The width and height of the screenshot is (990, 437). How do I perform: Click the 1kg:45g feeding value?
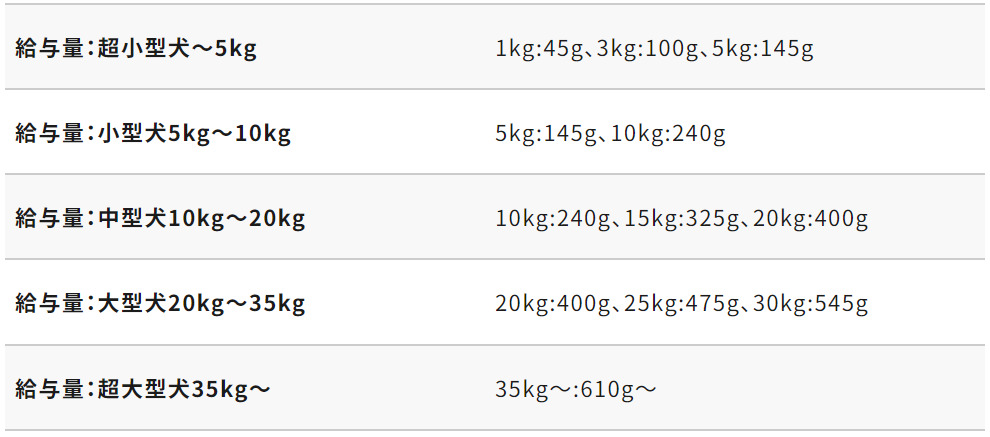539,48
